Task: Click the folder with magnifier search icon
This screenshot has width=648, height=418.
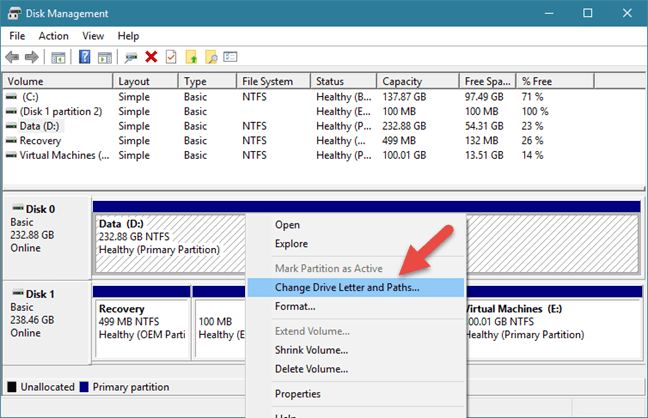Action: pyautogui.click(x=213, y=57)
